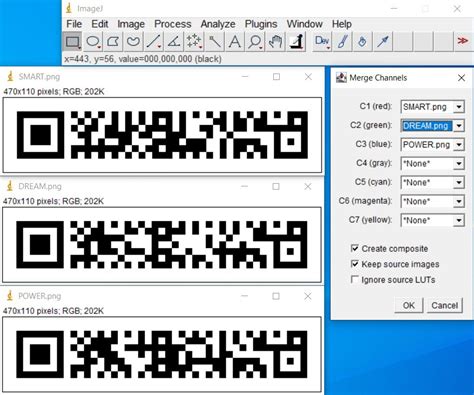The image size is (474, 395).
Task: Close the SMART.png image window
Action: [x=308, y=77]
